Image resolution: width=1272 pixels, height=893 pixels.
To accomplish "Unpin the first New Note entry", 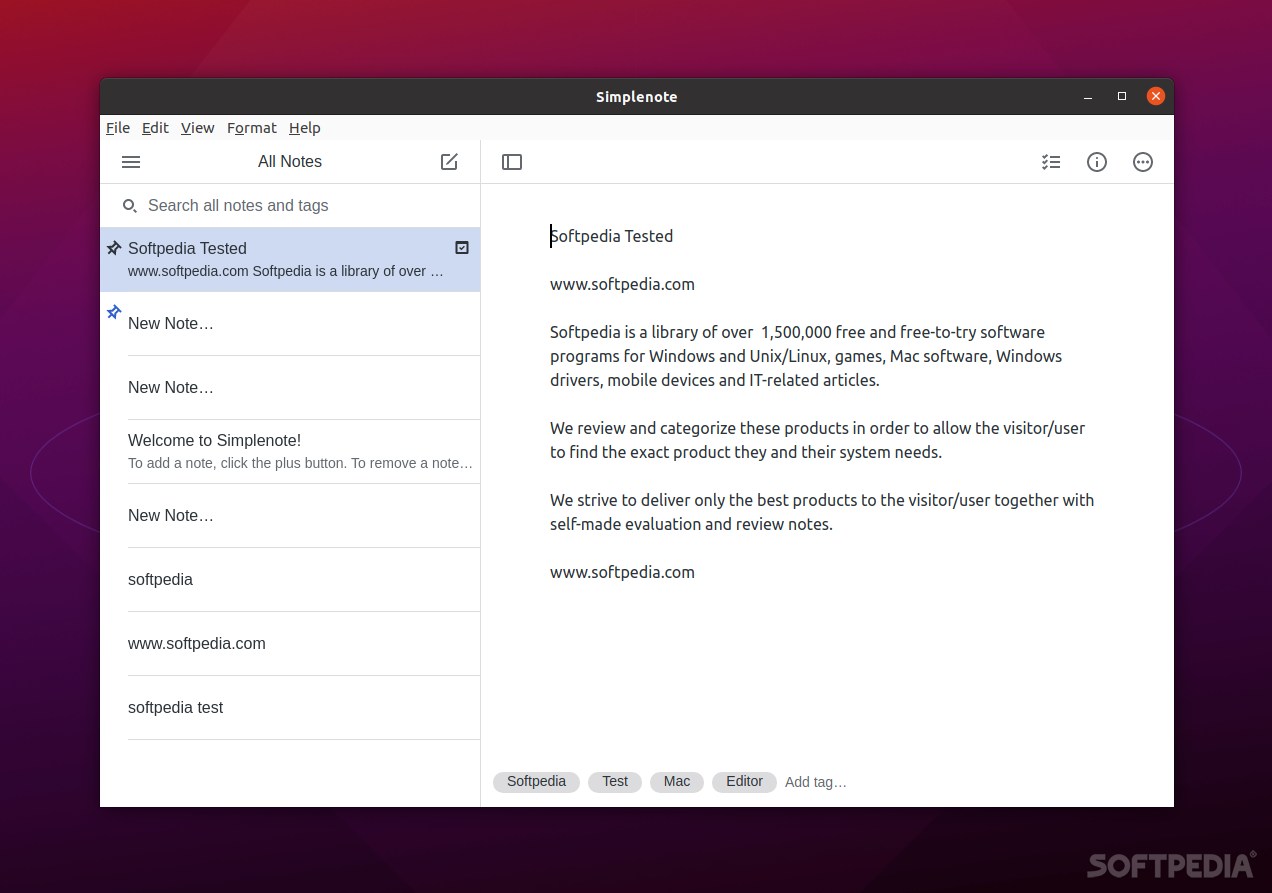I will (114, 312).
